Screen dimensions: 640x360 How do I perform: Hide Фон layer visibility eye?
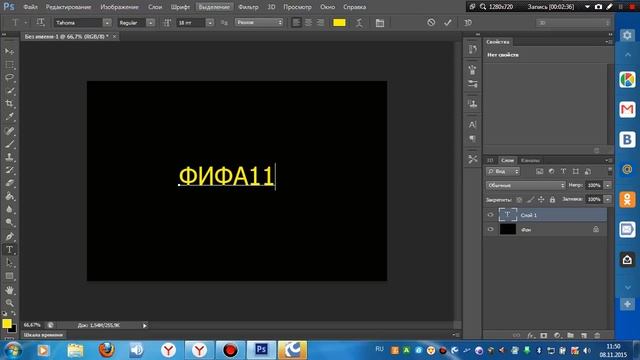pos(490,229)
